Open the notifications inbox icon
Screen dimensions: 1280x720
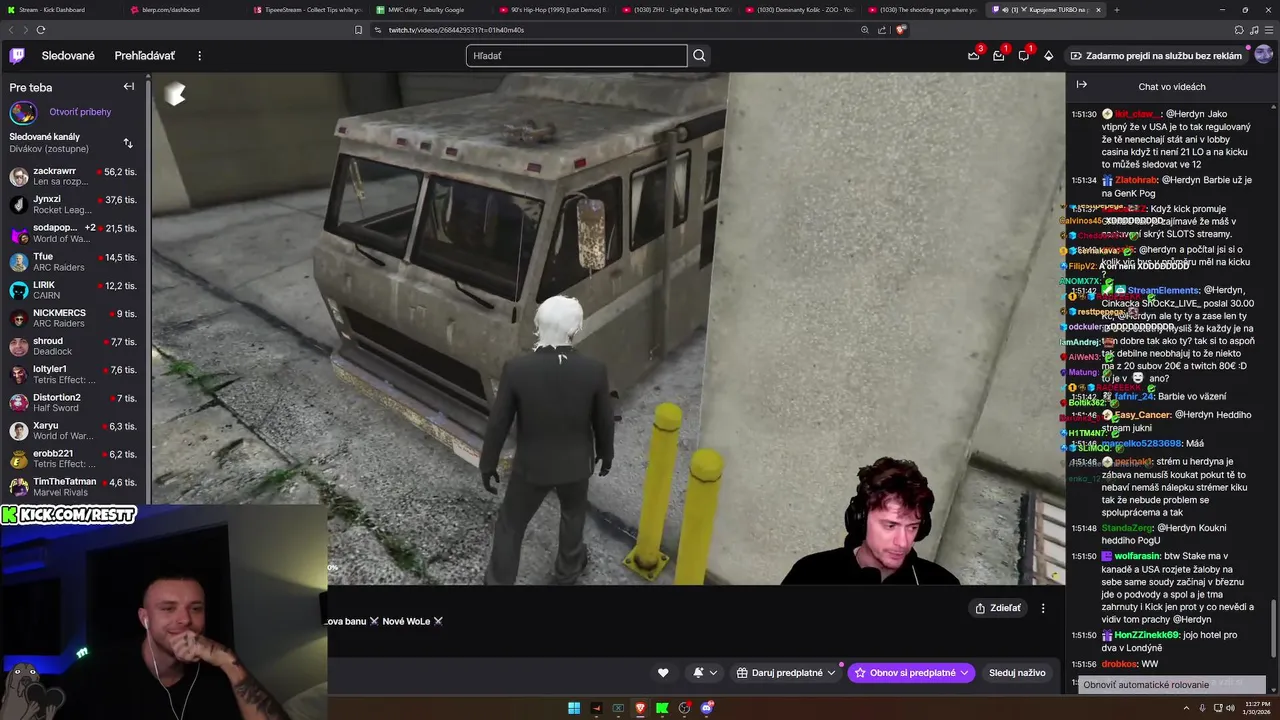(998, 56)
